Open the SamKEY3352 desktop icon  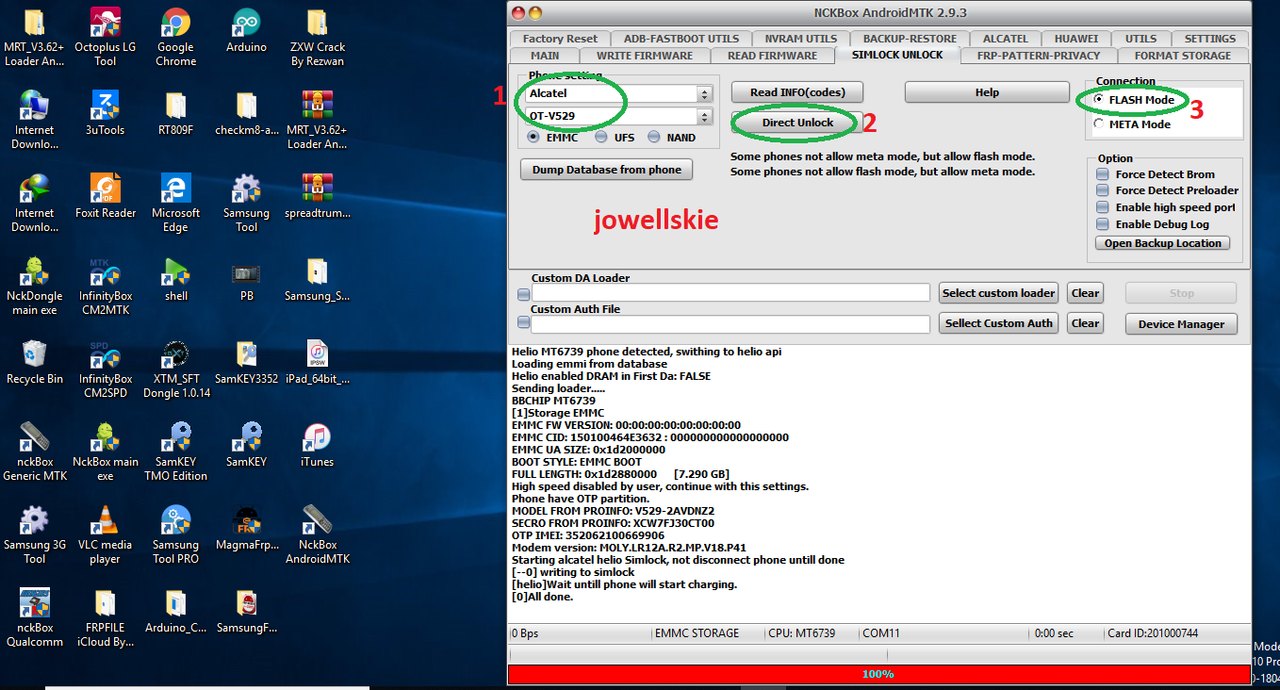[x=246, y=362]
